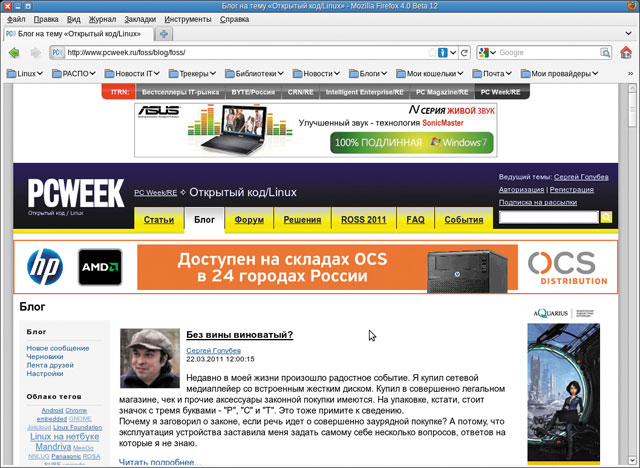The image size is (640, 468).
Task: Click the Mandriva tag
Action: (53, 447)
